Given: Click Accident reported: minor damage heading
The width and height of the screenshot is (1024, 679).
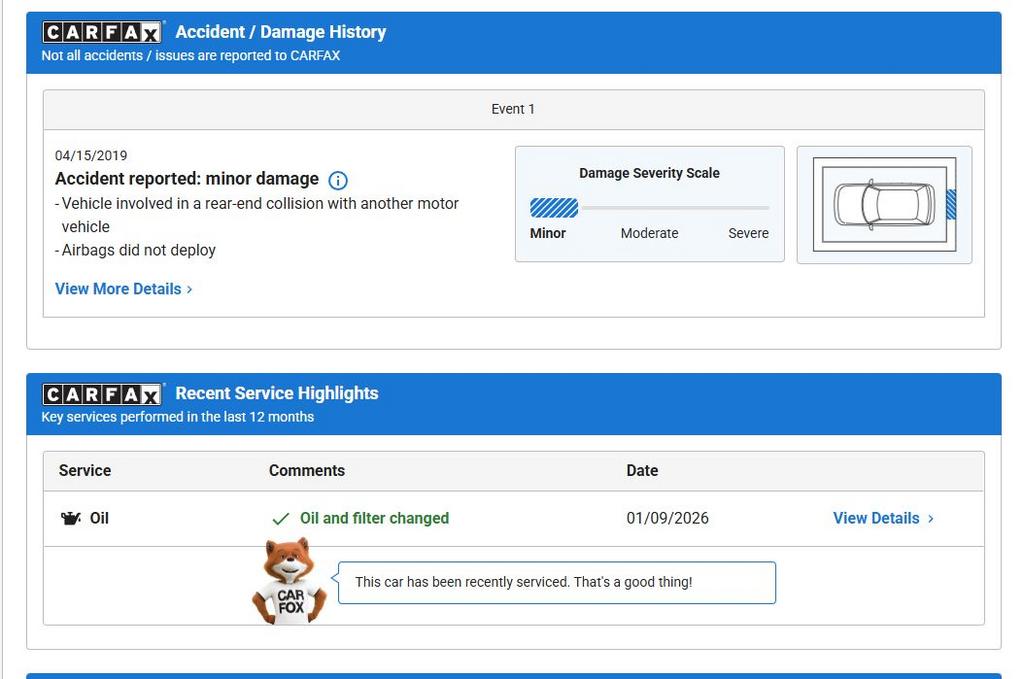Looking at the screenshot, I should click(x=187, y=179).
